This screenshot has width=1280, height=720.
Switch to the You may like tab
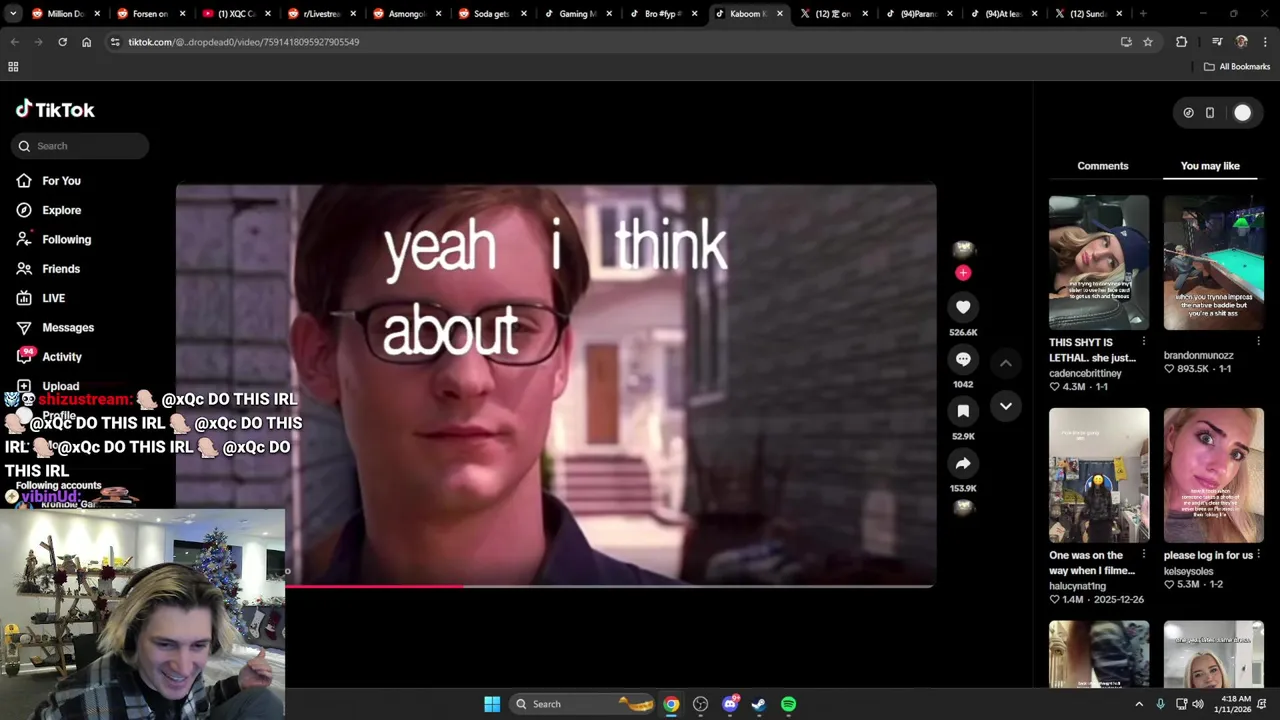(x=1210, y=166)
